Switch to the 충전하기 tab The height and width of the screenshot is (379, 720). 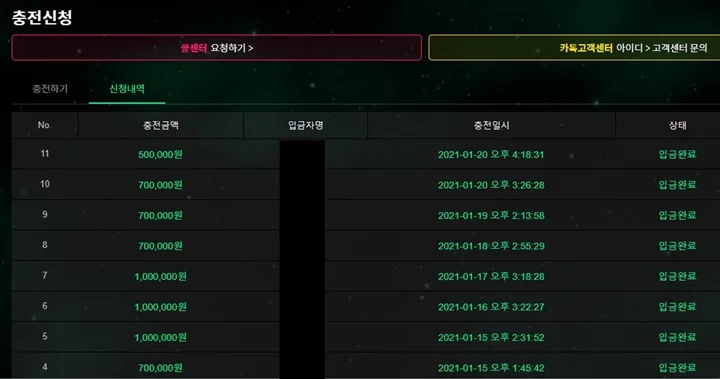tap(50, 89)
